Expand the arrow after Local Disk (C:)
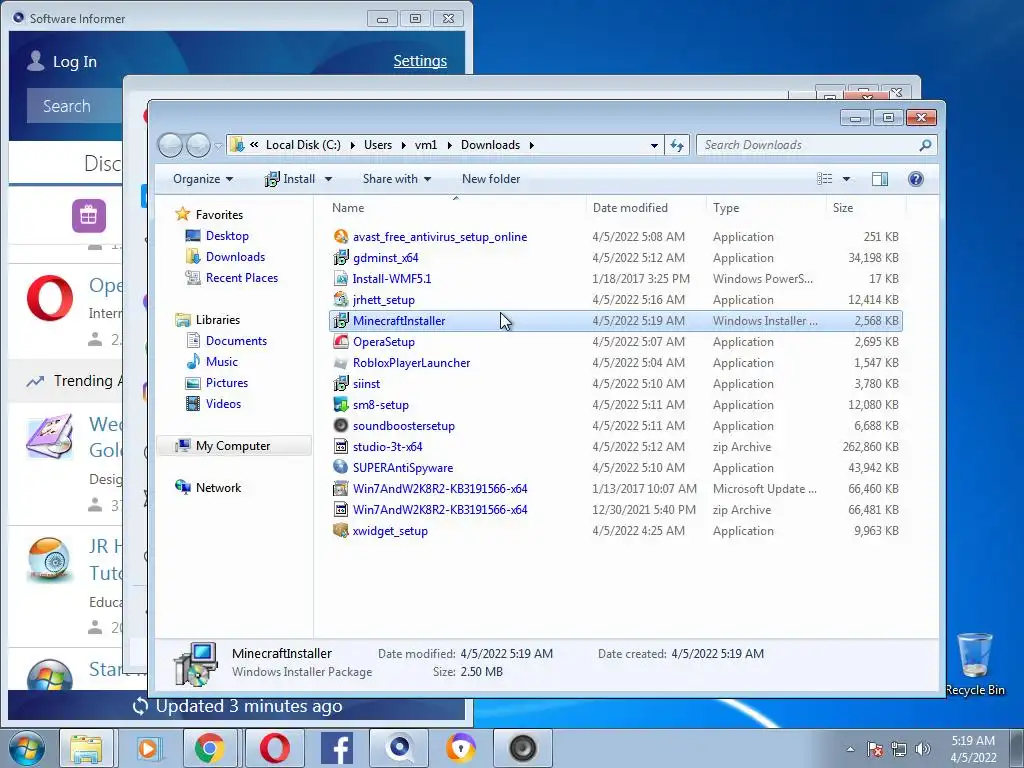Viewport: 1024px width, 768px height. click(x=352, y=145)
